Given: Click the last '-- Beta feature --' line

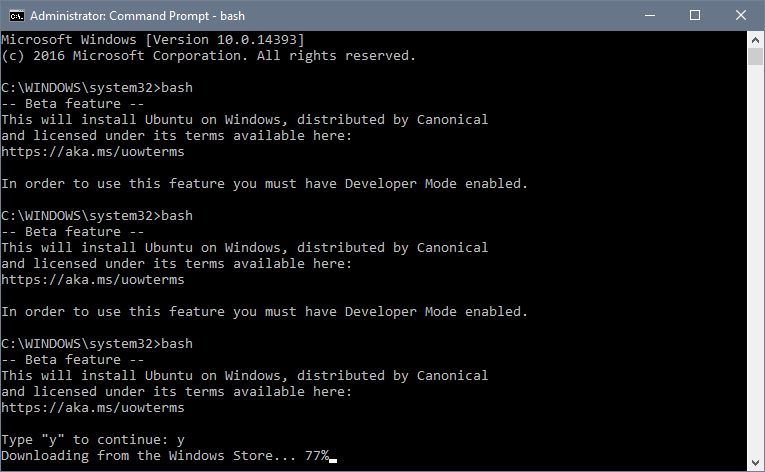Looking at the screenshot, I should tap(73, 360).
